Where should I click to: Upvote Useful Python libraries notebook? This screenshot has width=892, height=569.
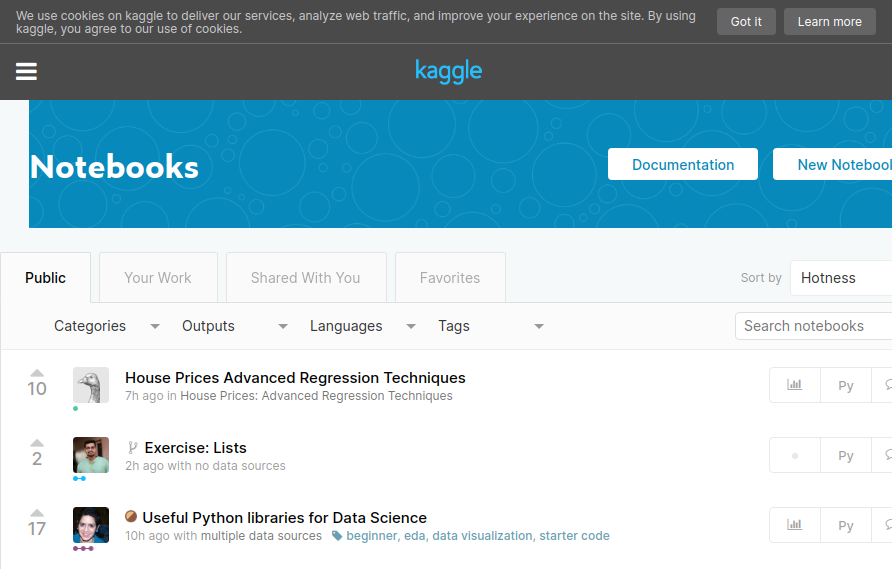point(37,513)
